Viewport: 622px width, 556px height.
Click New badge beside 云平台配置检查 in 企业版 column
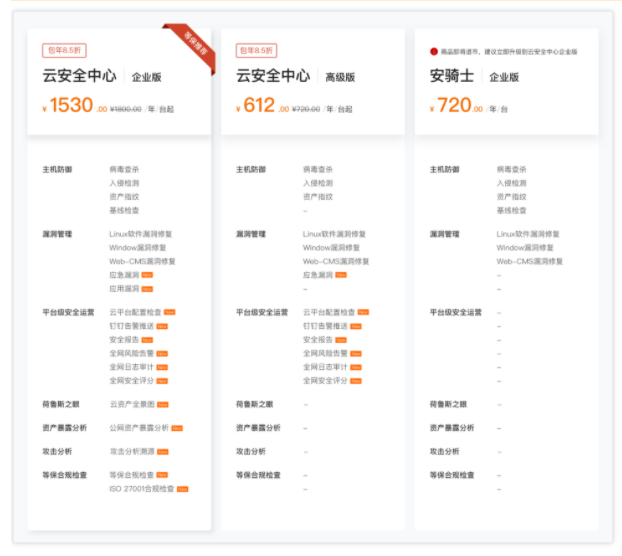tap(170, 312)
